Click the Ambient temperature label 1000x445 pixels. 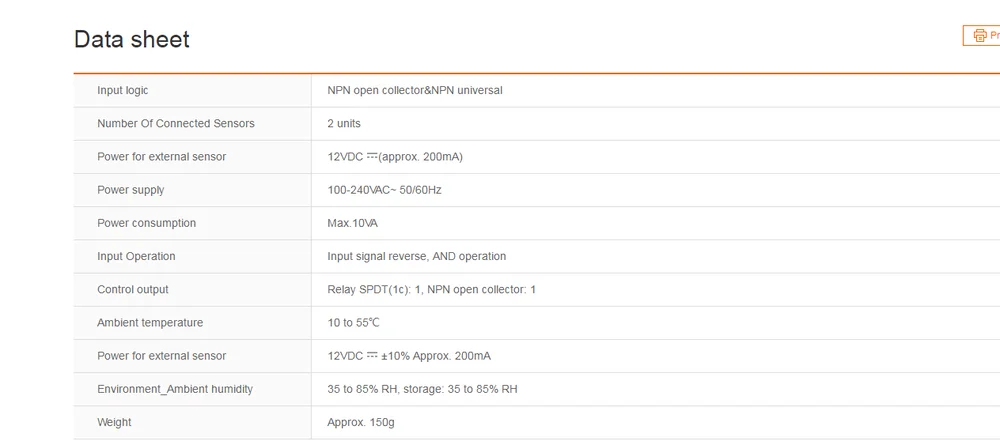(150, 323)
